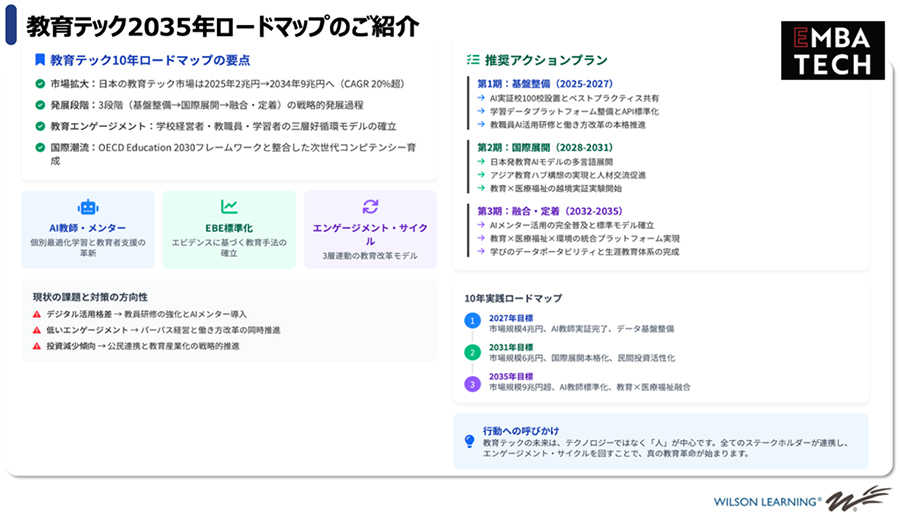The width and height of the screenshot is (900, 516).
Task: Select the numbered circle 1 for 2027年目標
Action: pyautogui.click(x=472, y=321)
